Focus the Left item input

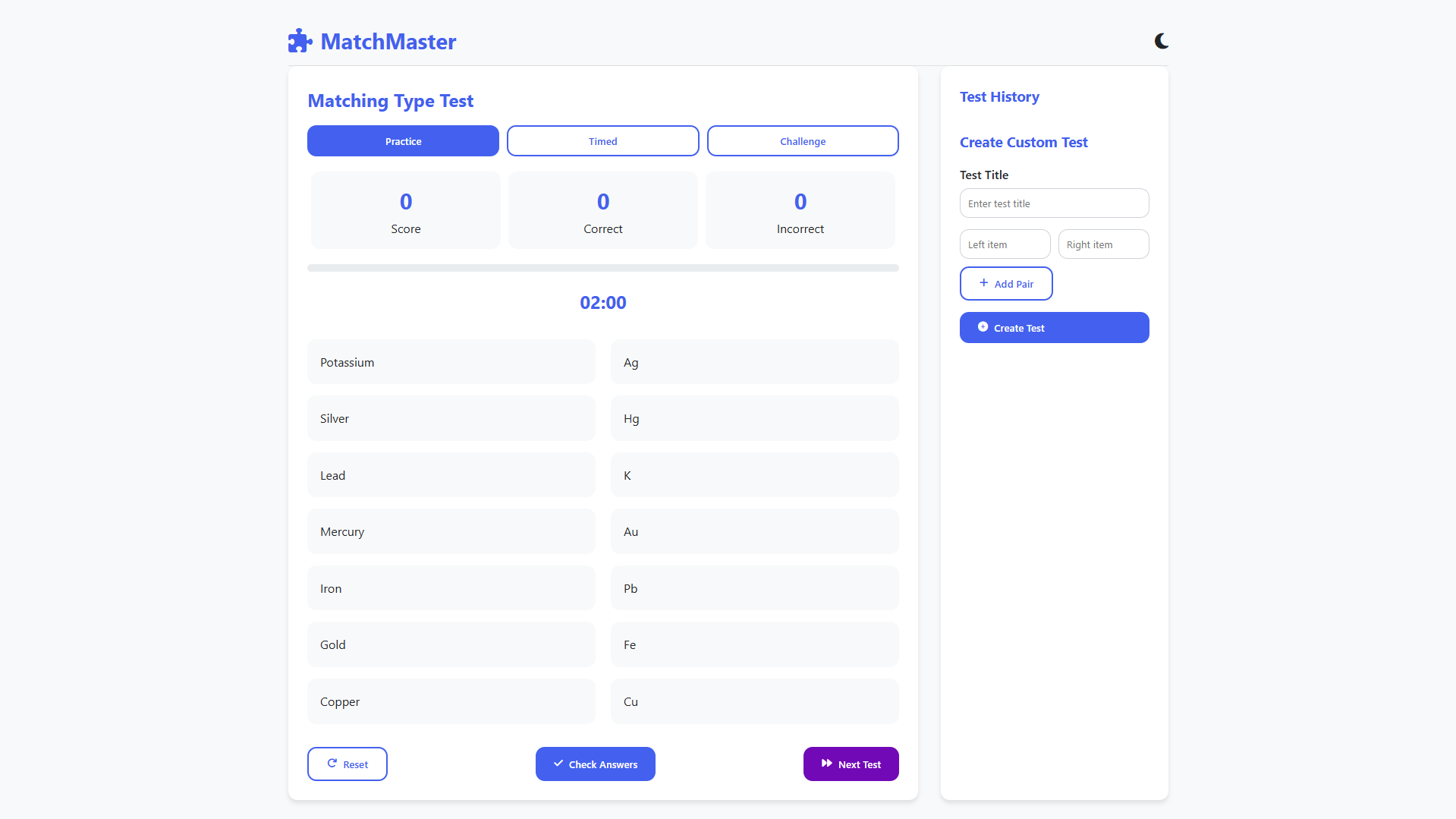point(1005,244)
